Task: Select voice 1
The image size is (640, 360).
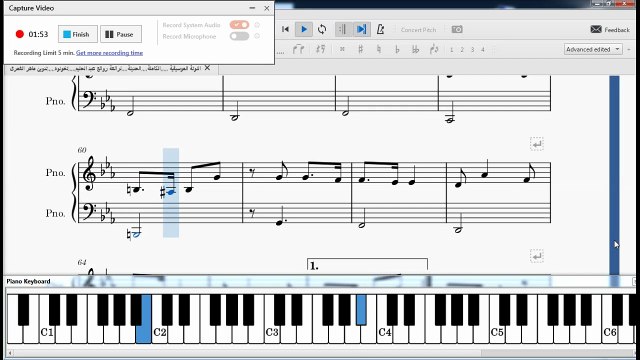Action: click(x=451, y=50)
